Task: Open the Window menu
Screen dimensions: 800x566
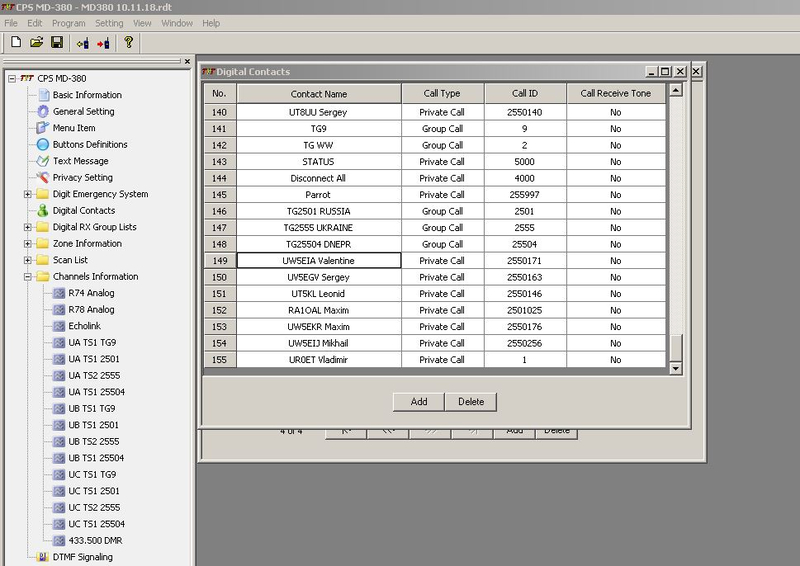Action: [177, 23]
